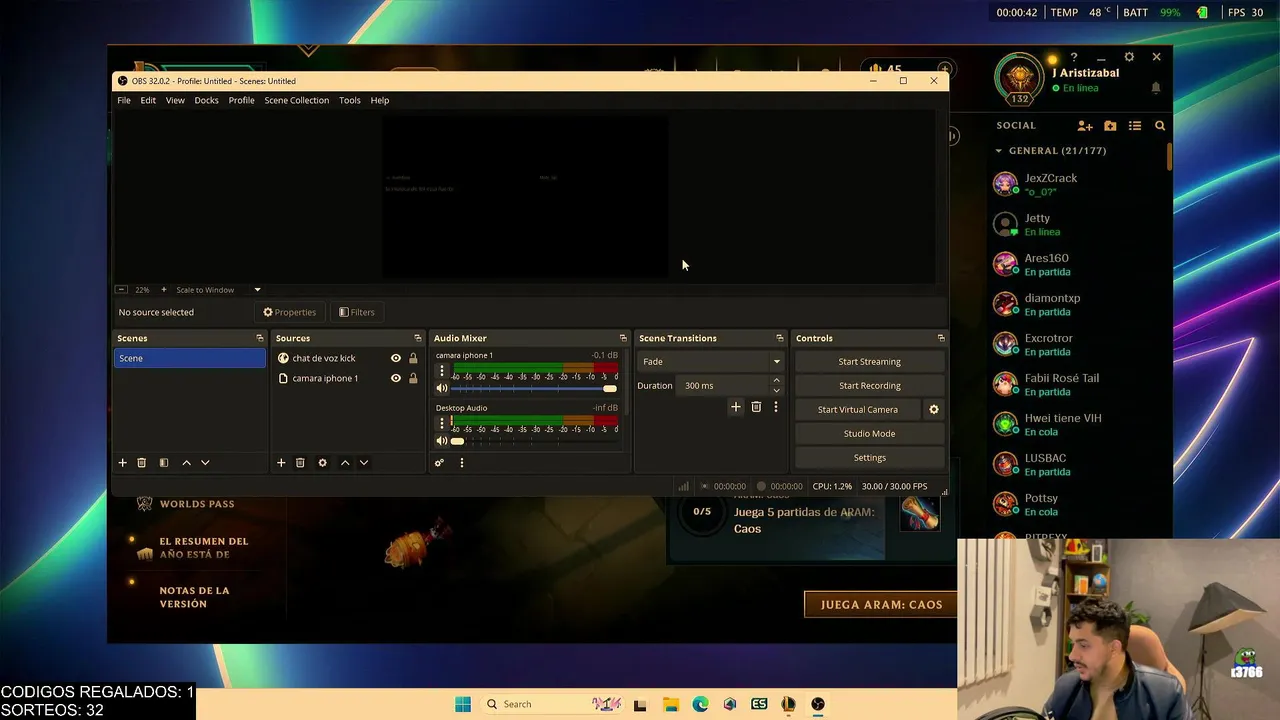
Task: Decrease transition duration with down stepper
Action: (x=776, y=391)
